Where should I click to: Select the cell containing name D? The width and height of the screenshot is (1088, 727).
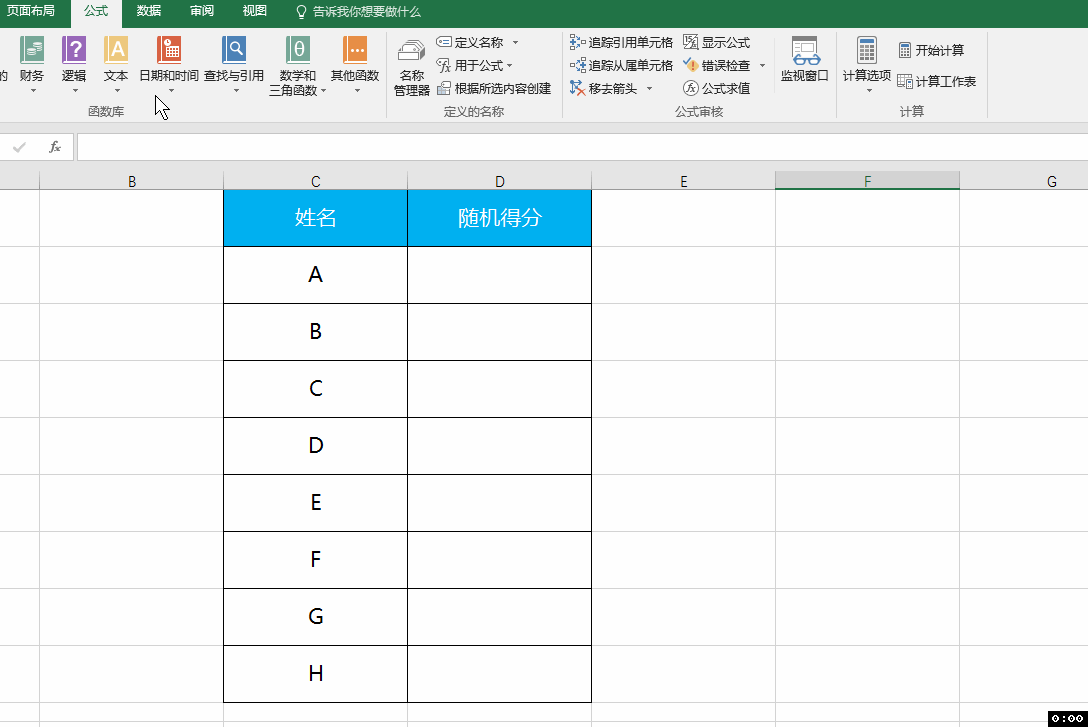[x=316, y=445]
